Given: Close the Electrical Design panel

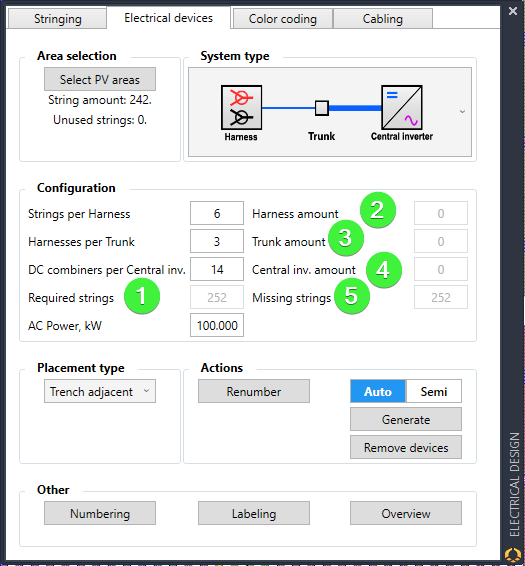Looking at the screenshot, I should [x=513, y=11].
